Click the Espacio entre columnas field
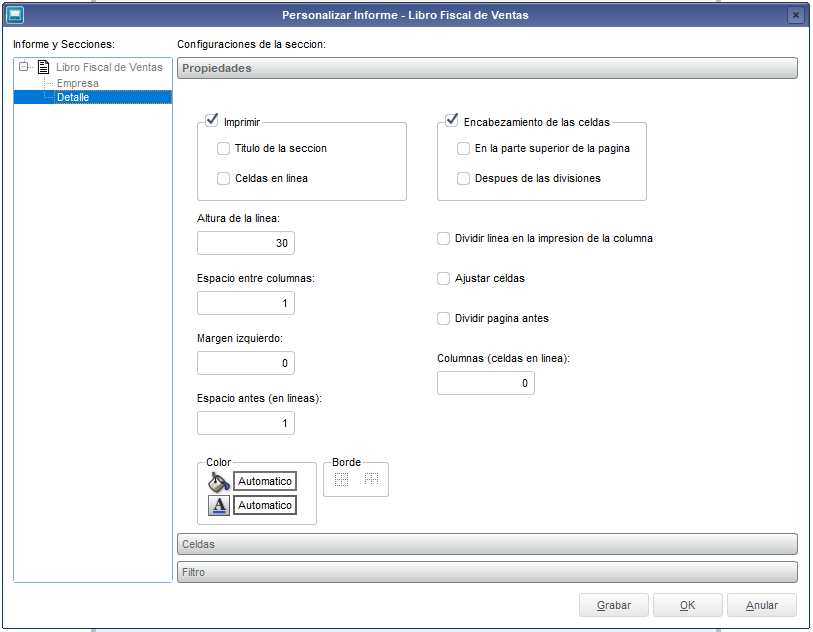Image resolution: width=813 pixels, height=632 pixels. (x=246, y=303)
